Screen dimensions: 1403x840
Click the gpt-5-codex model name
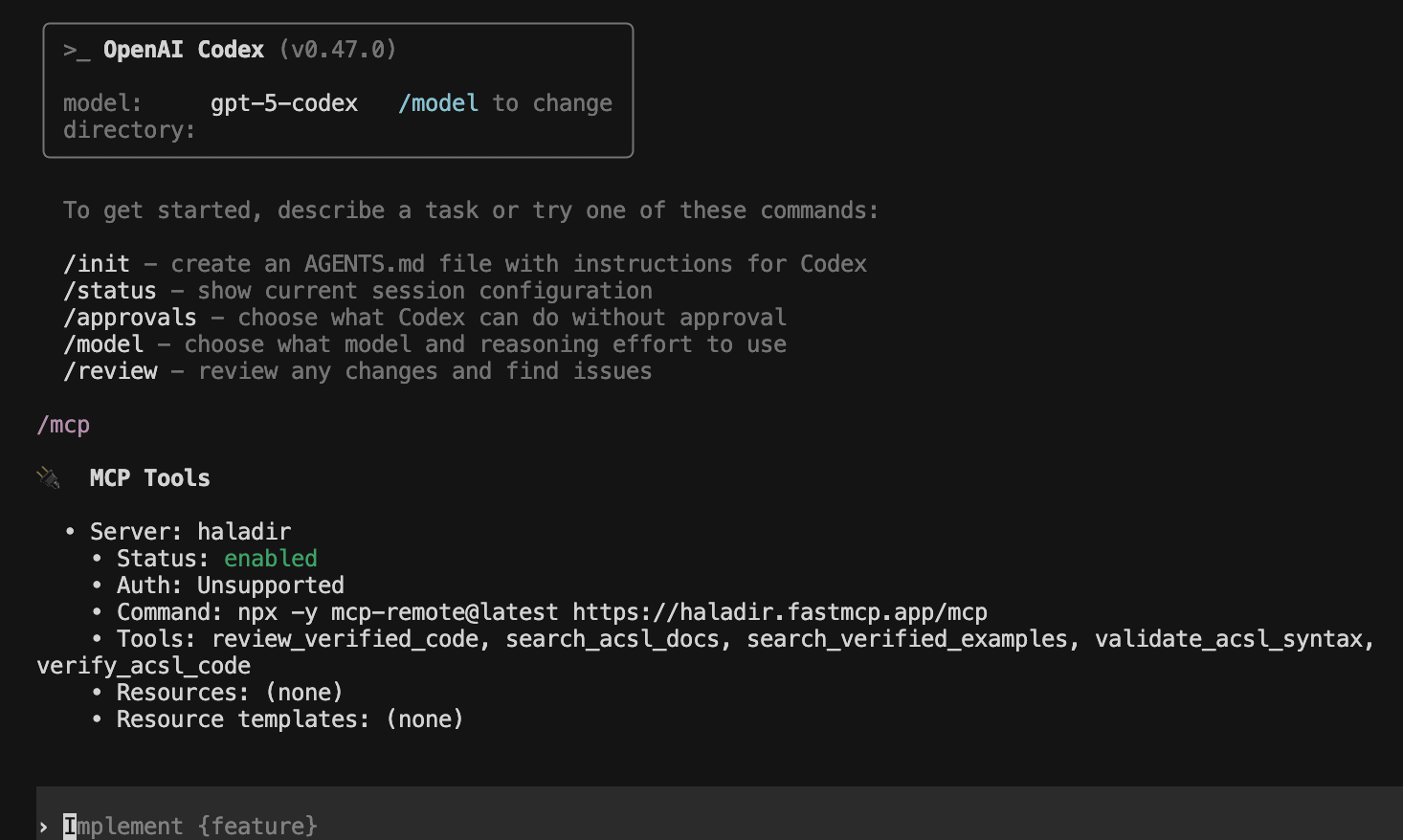[284, 103]
